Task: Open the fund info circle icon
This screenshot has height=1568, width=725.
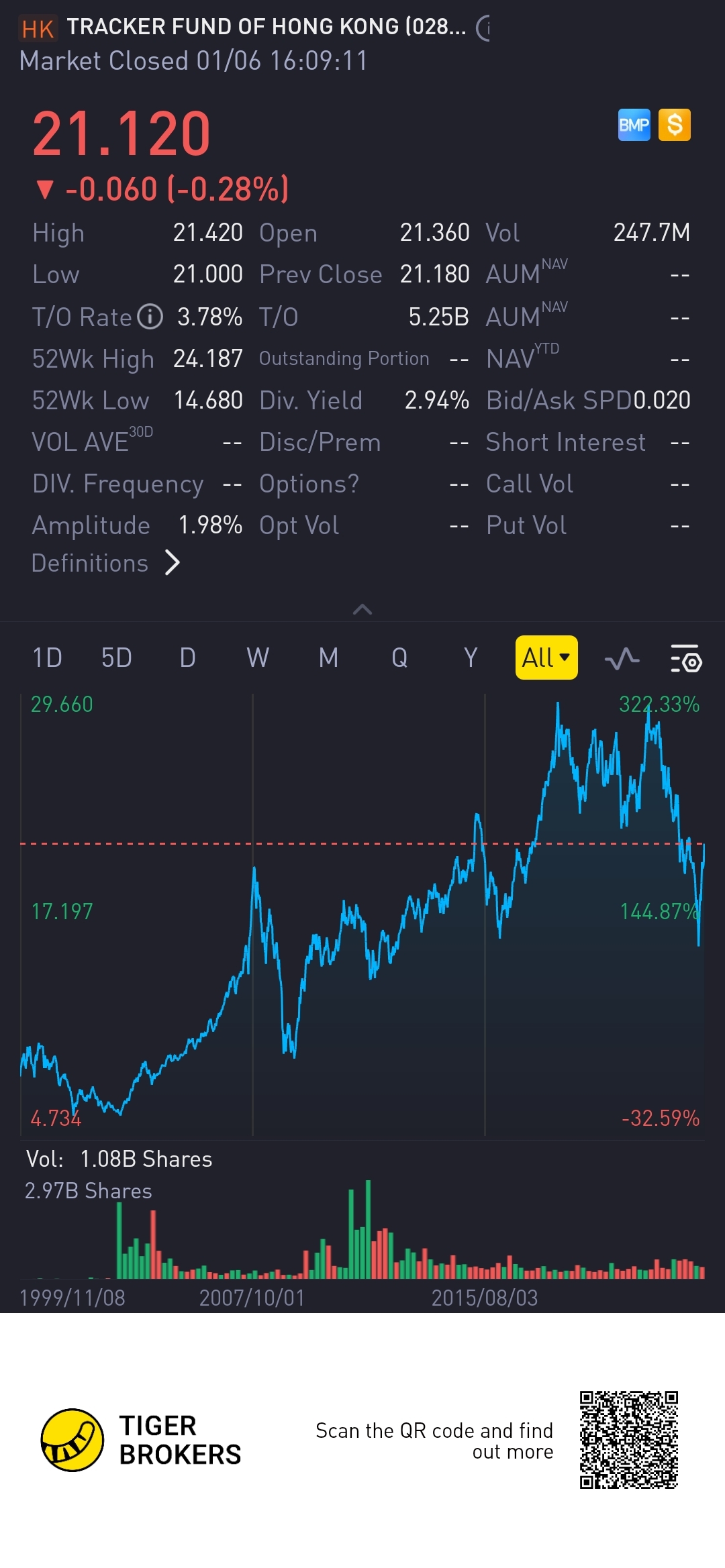Action: 483,28
